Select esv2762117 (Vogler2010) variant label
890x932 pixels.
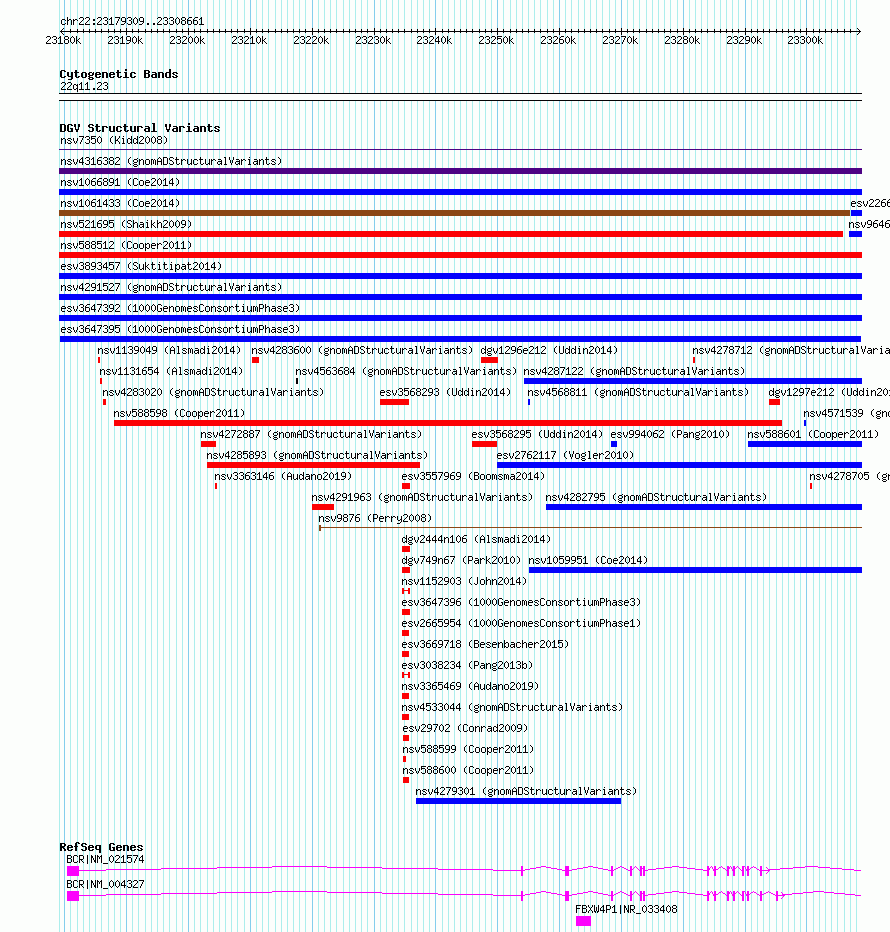(x=565, y=455)
